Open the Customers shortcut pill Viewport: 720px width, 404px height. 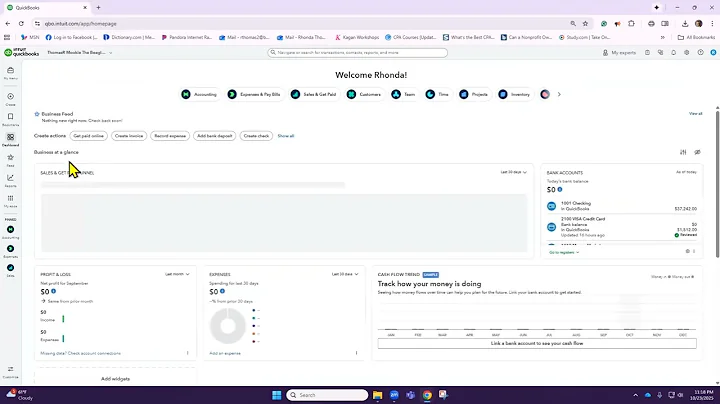(x=365, y=94)
